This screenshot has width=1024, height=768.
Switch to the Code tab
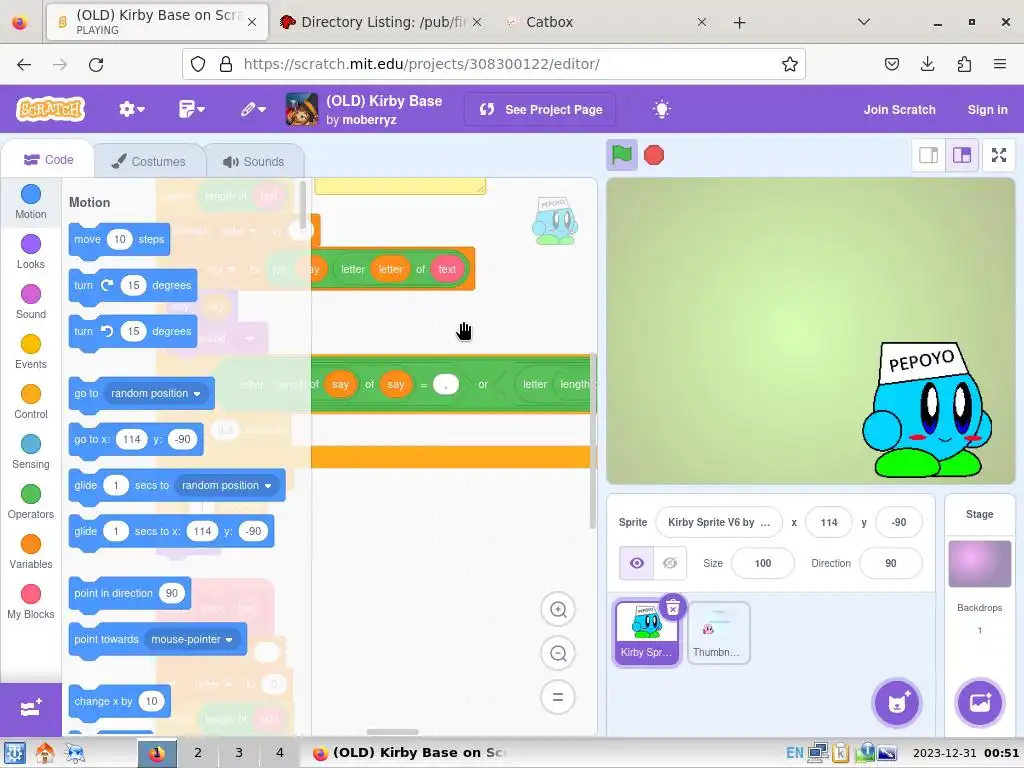48,160
